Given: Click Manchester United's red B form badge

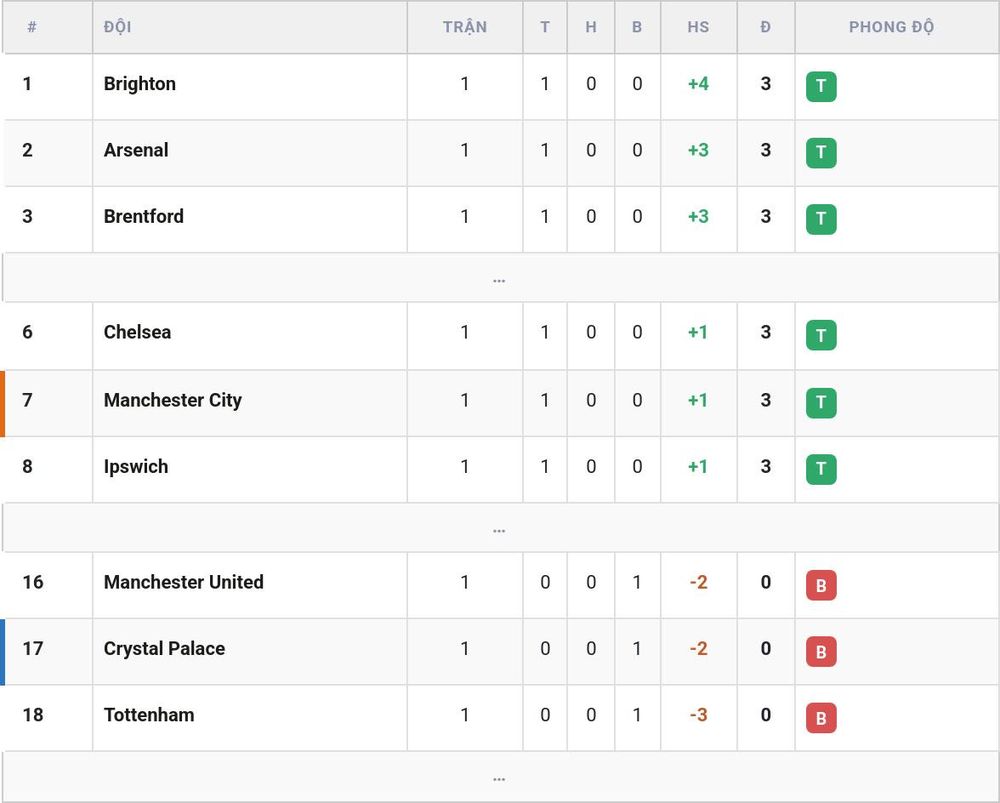Looking at the screenshot, I should (x=821, y=585).
